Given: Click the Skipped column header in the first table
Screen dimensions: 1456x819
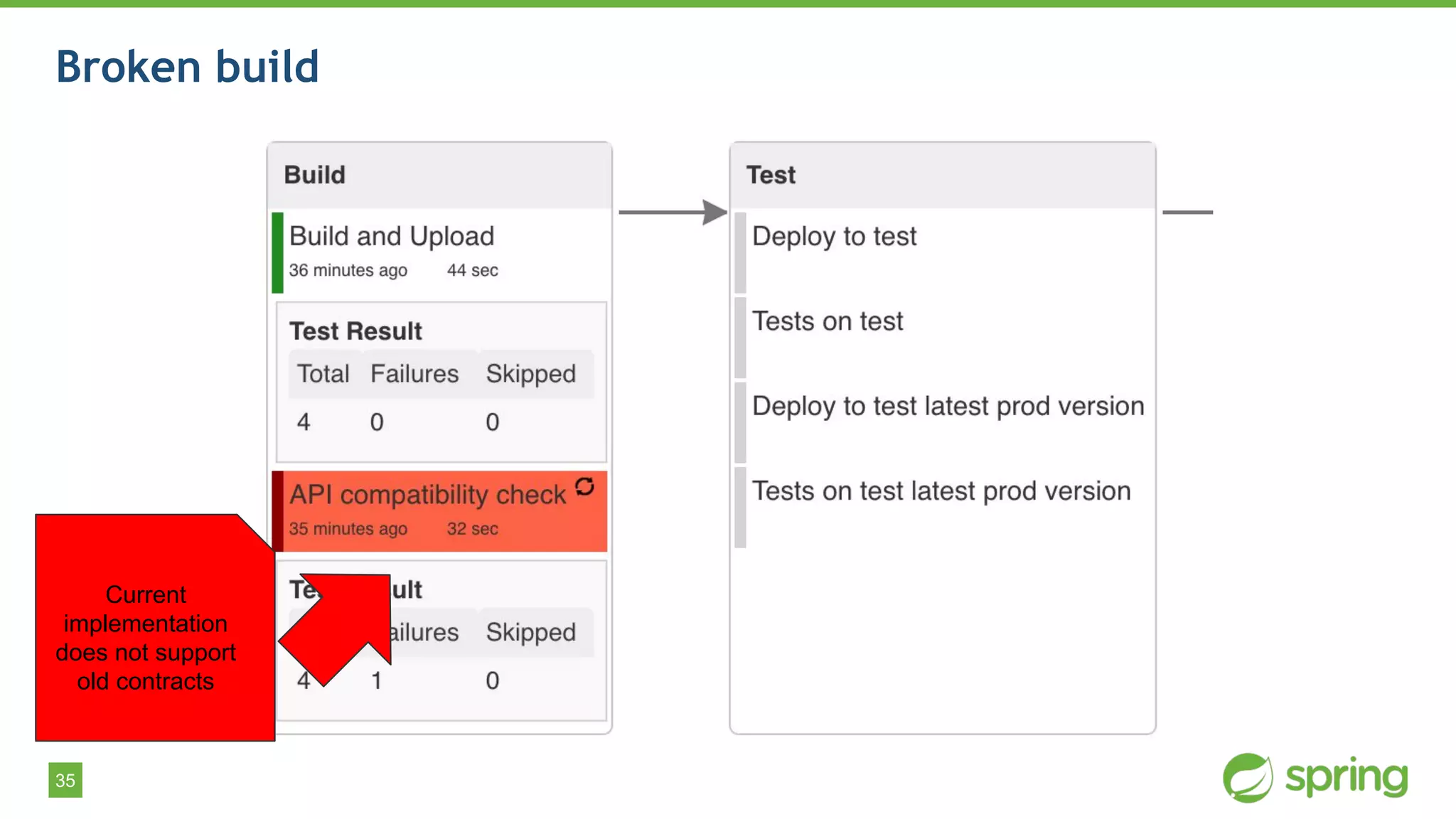Looking at the screenshot, I should pyautogui.click(x=530, y=374).
